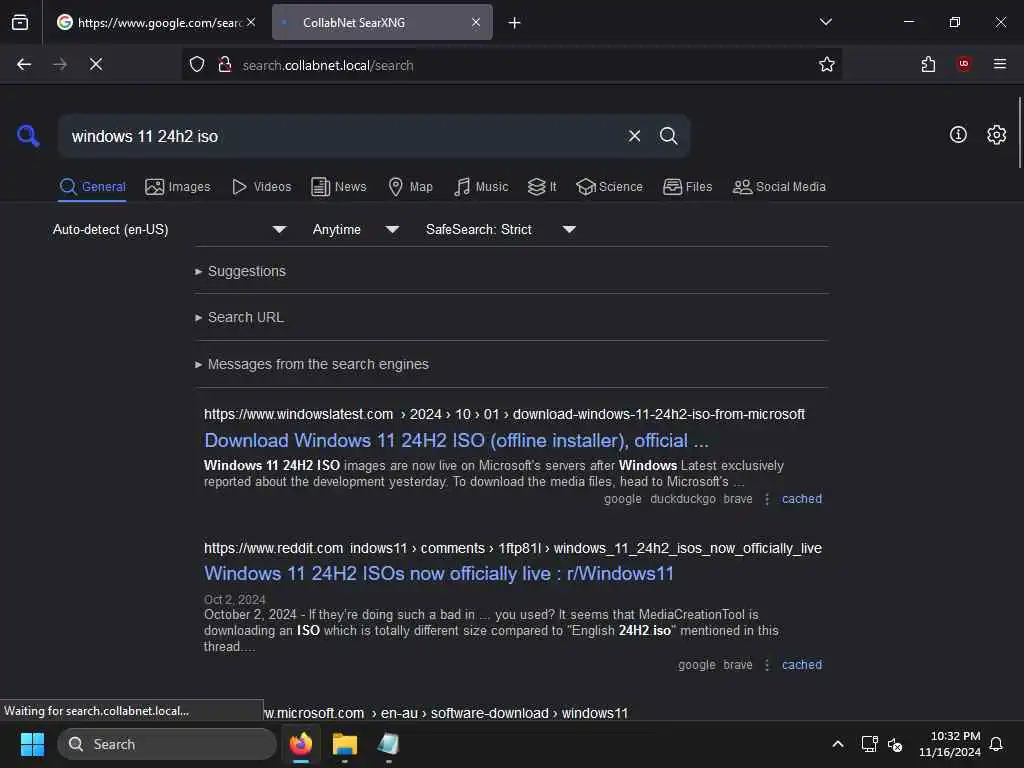Click the taskbar Search box
The height and width of the screenshot is (768, 1024).
167,744
